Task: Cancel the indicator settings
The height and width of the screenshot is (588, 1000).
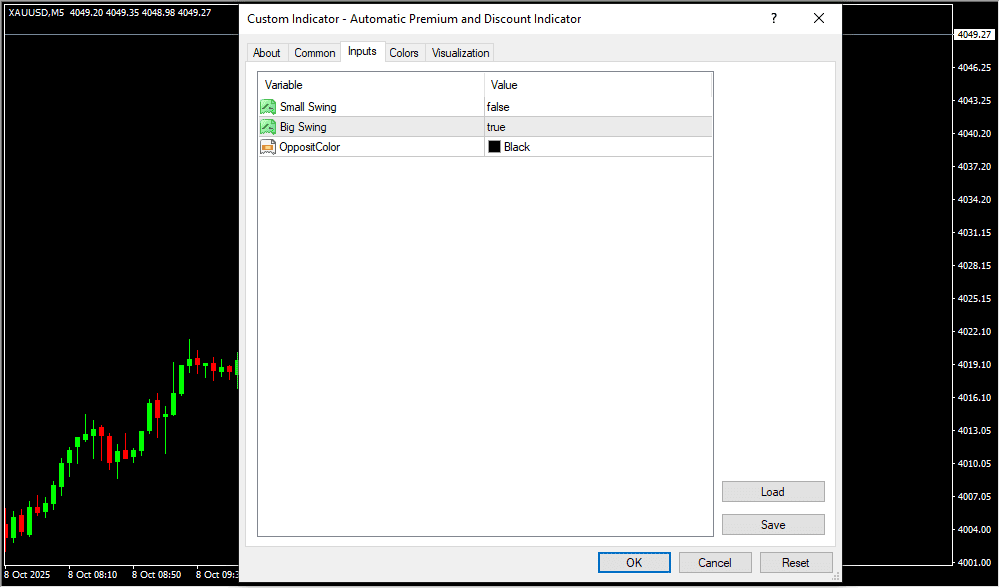Action: pyautogui.click(x=715, y=563)
